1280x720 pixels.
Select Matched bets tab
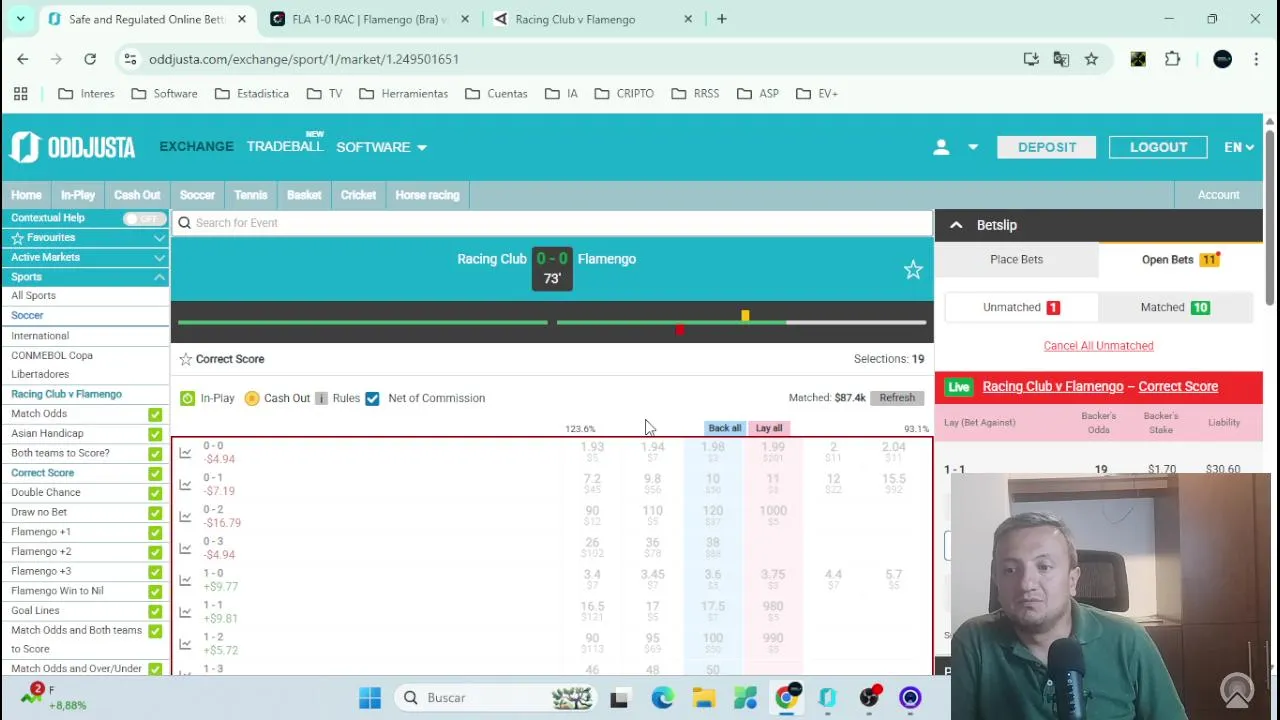tap(1175, 308)
